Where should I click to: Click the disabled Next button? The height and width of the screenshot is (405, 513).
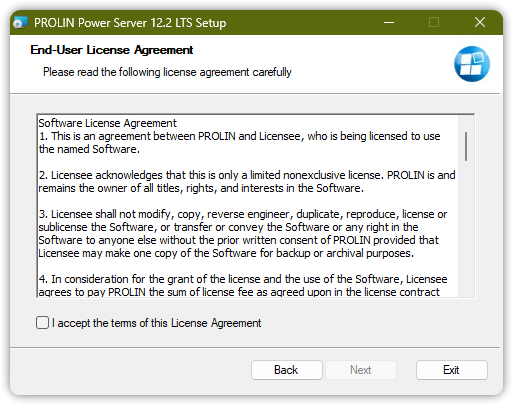point(361,370)
